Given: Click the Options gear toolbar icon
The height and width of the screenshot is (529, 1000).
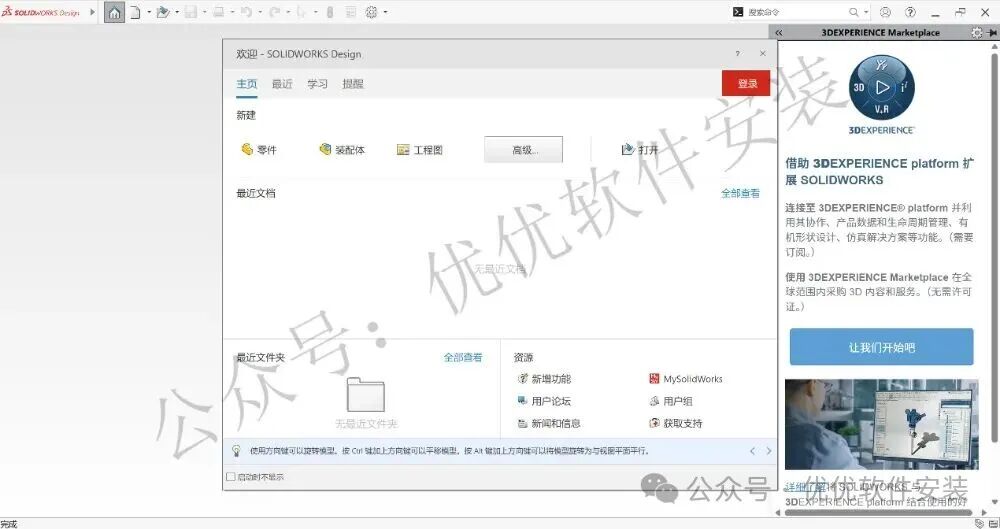Looking at the screenshot, I should [x=372, y=12].
